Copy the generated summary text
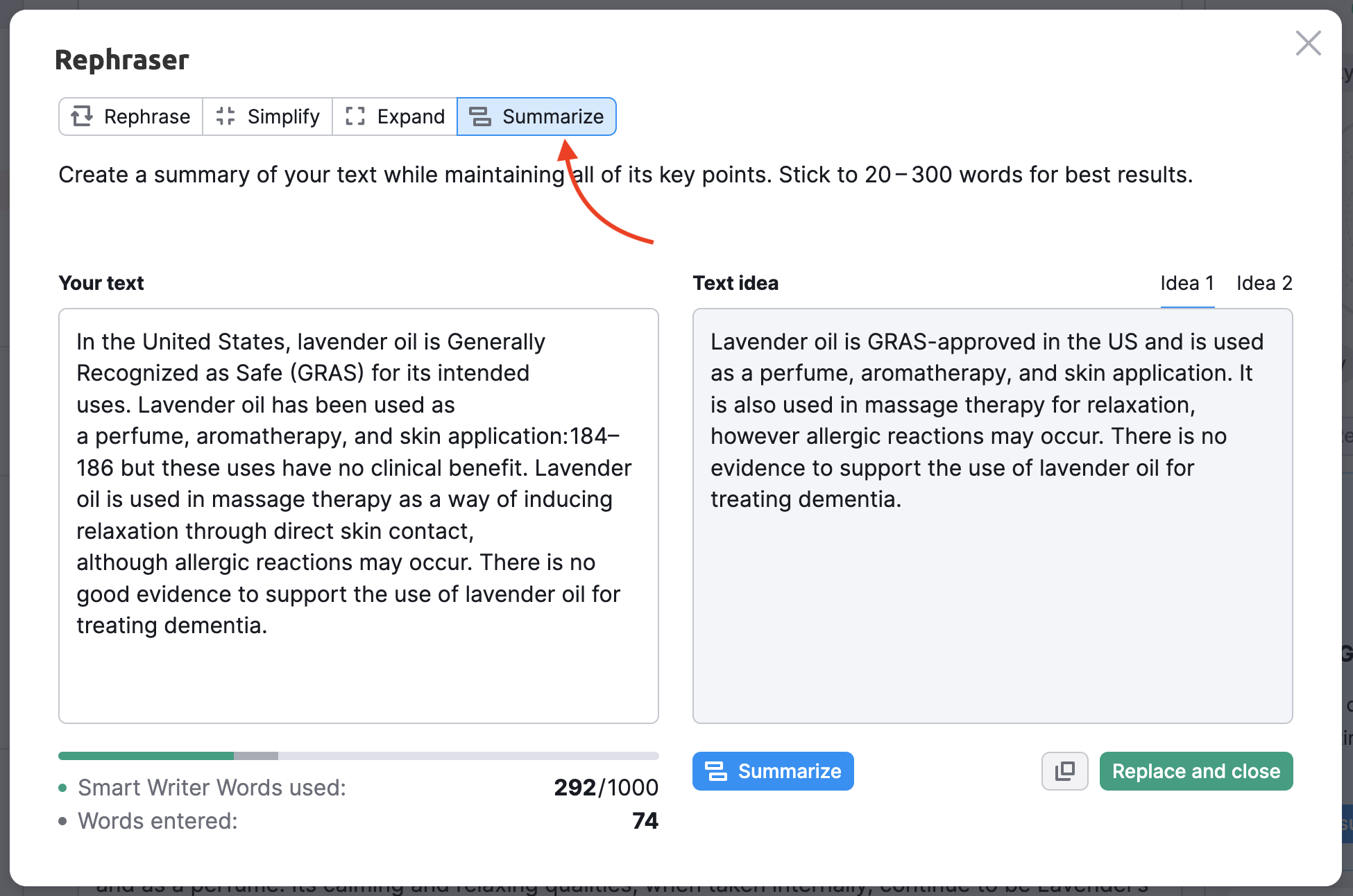The width and height of the screenshot is (1353, 896). (x=1064, y=771)
